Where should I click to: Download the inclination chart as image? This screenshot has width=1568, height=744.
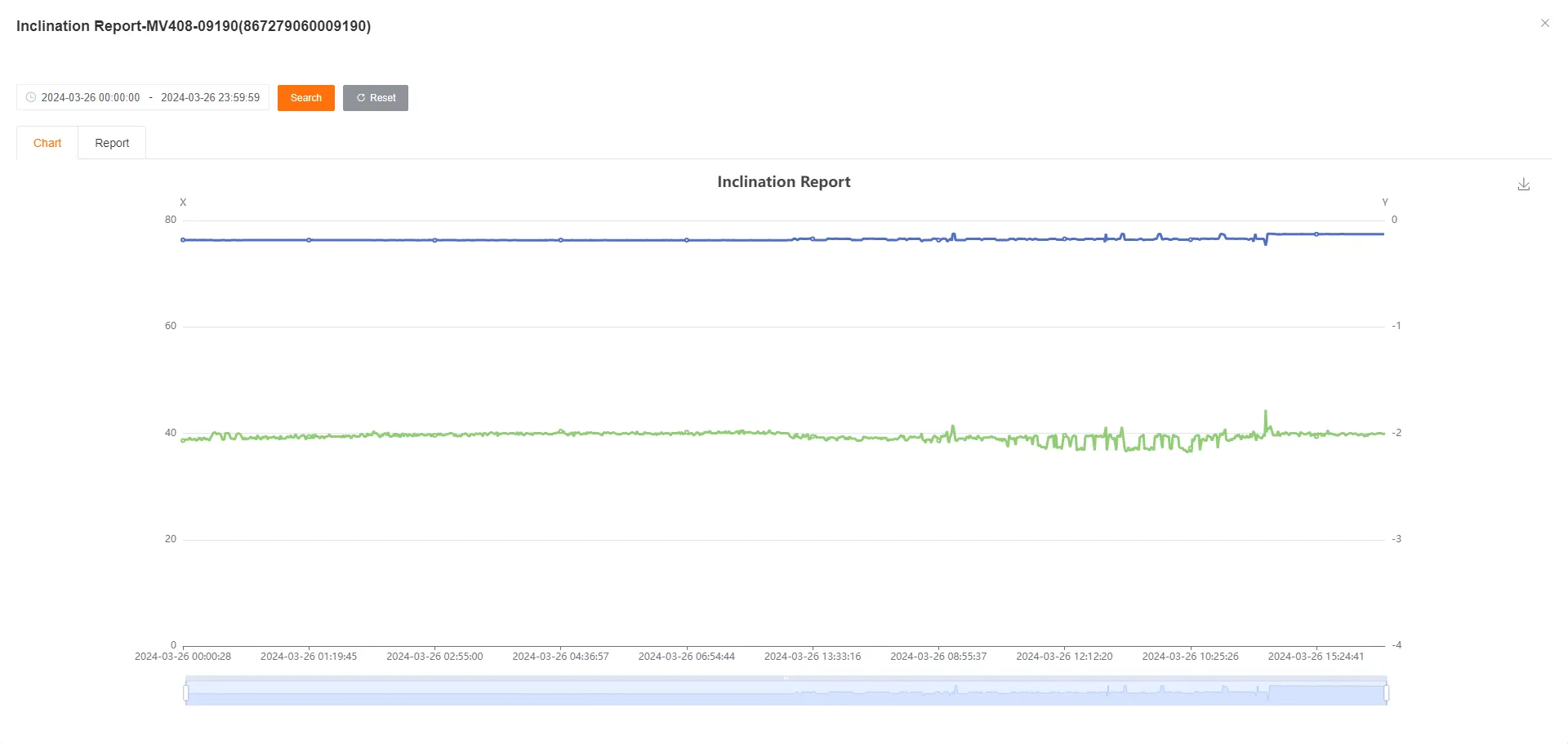1523,185
